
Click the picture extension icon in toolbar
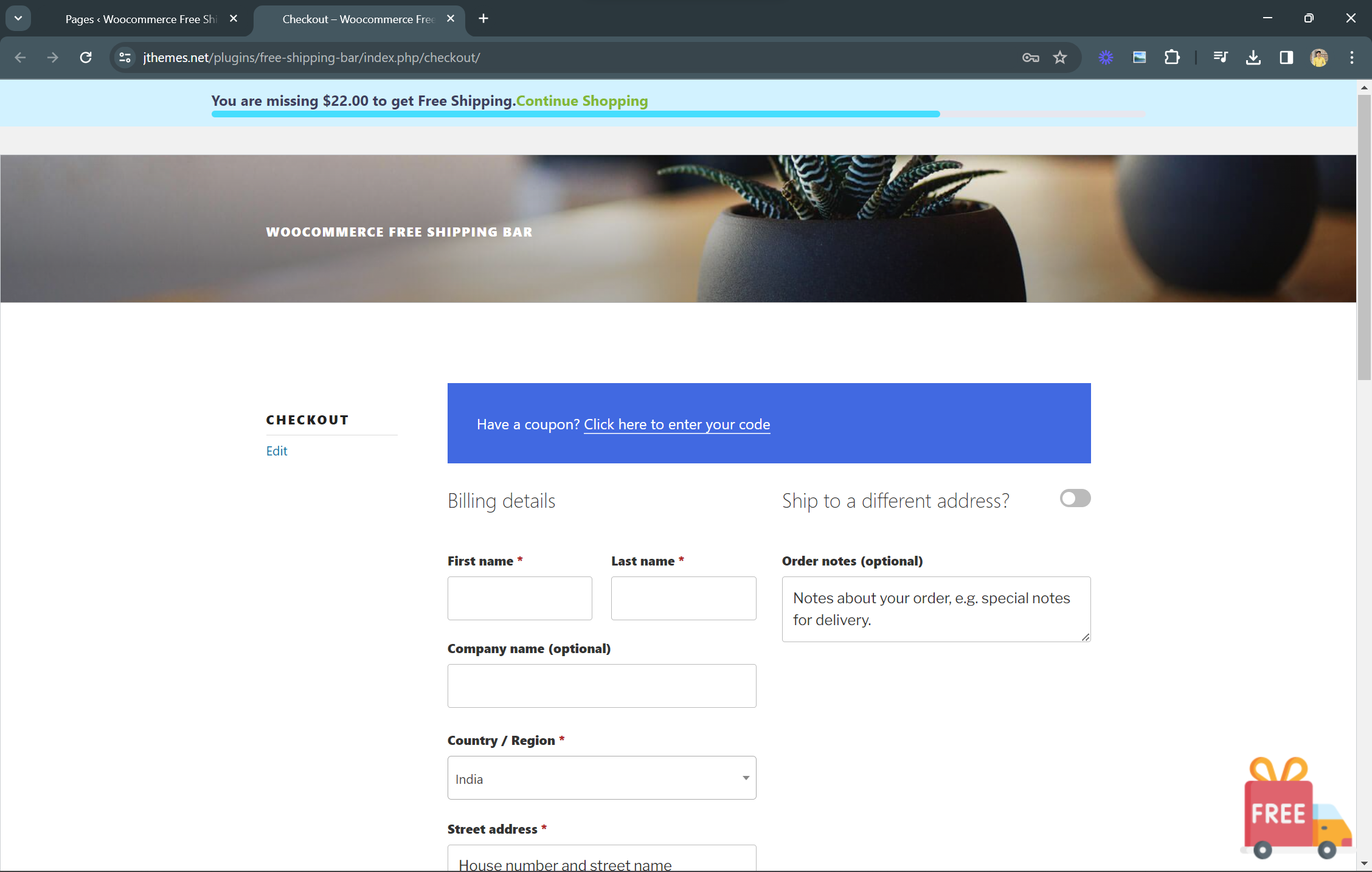1139,57
